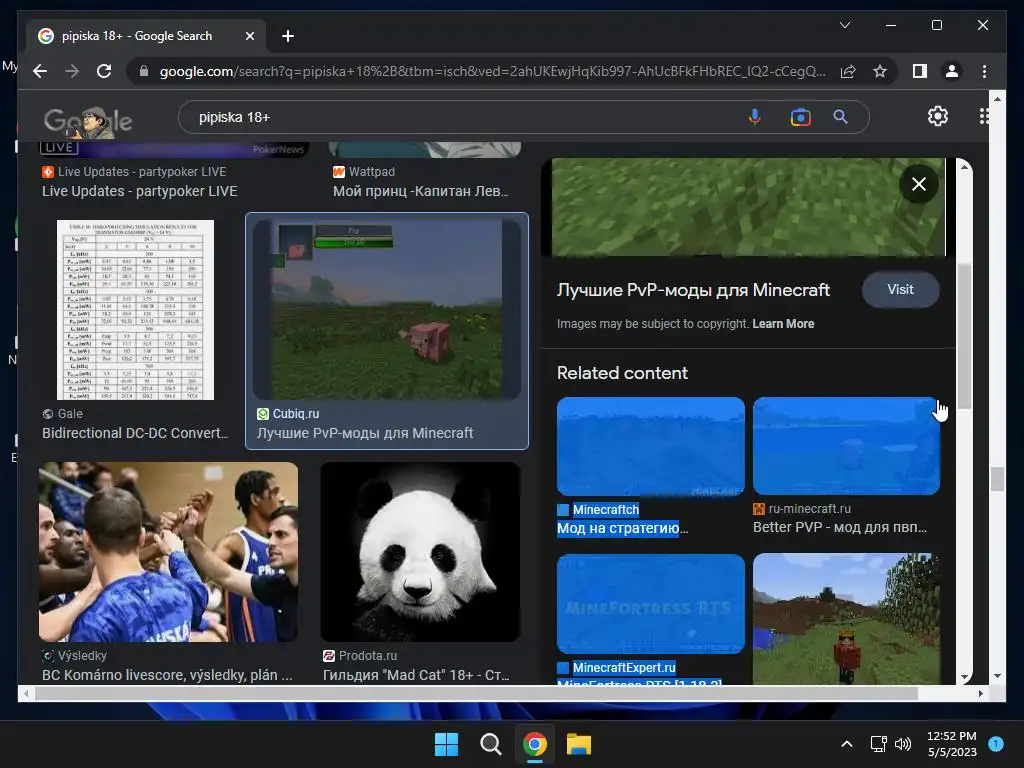Open the Chrome side panel
The image size is (1024, 768).
[920, 71]
